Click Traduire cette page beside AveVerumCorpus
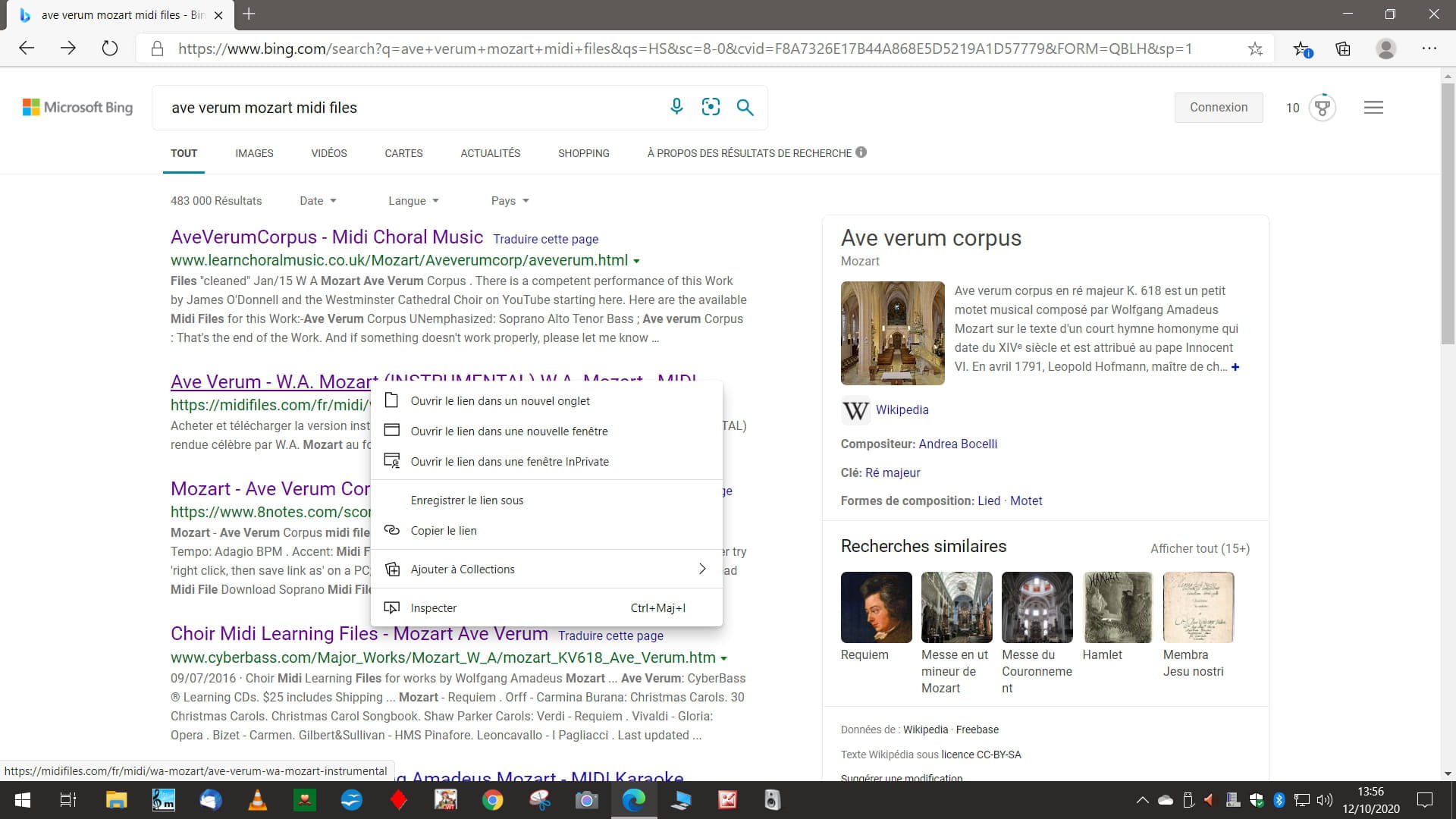Viewport: 1456px width, 819px height. pyautogui.click(x=545, y=240)
